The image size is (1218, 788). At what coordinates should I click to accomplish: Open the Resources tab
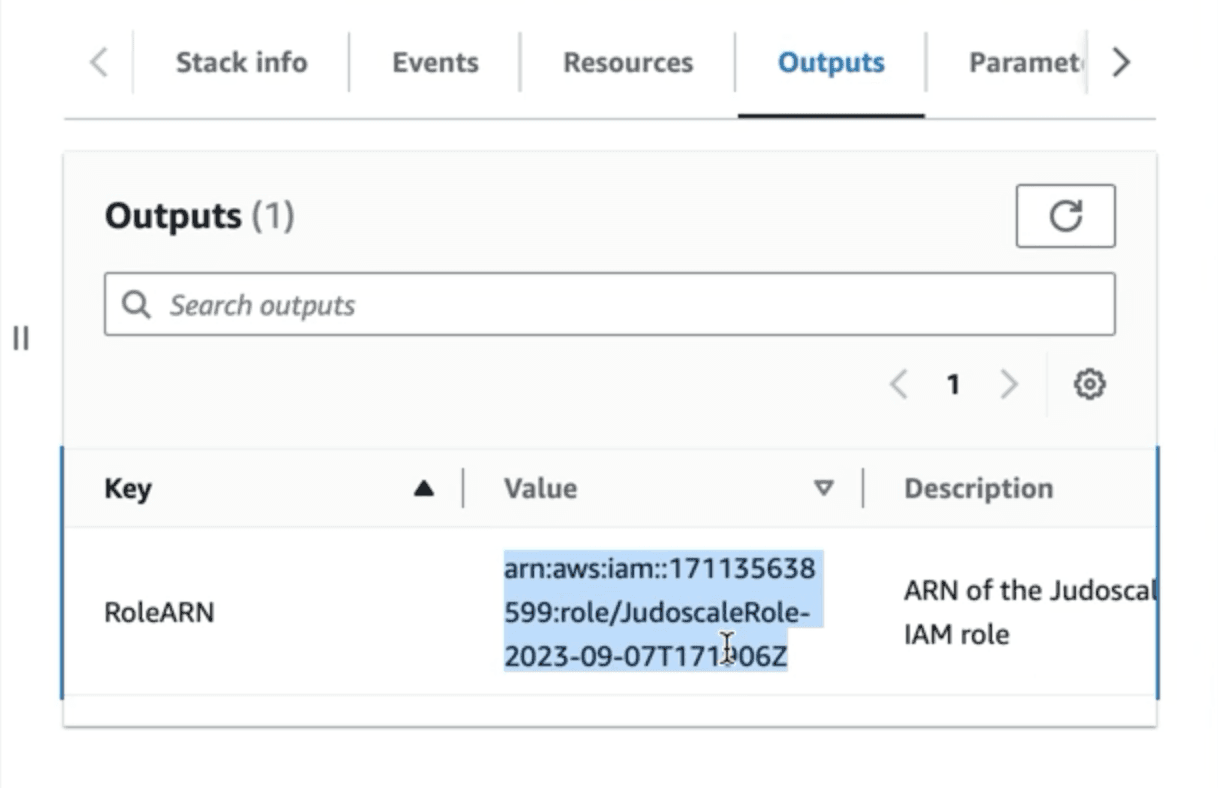click(x=628, y=61)
